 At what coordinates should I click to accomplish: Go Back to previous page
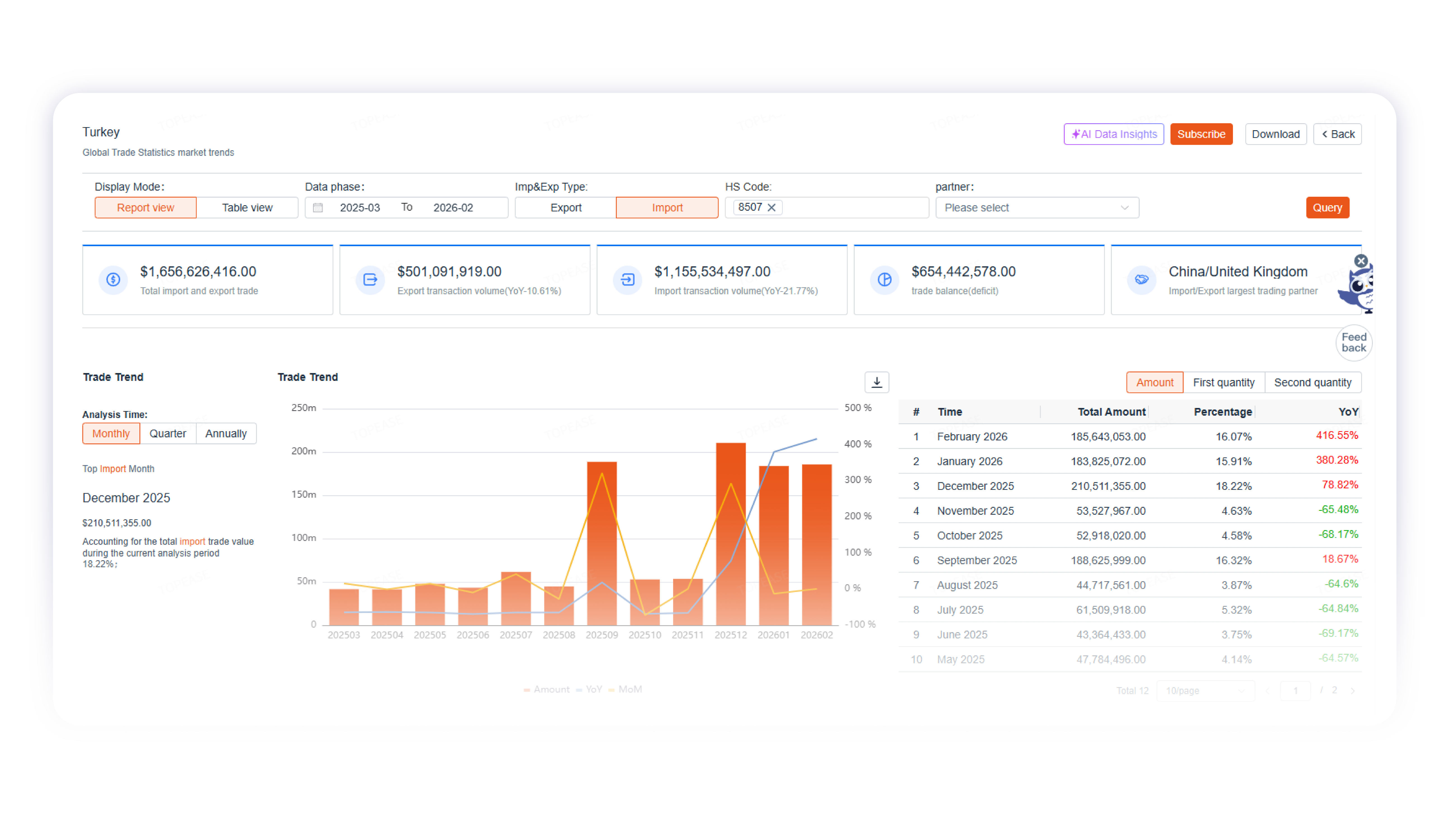click(1337, 134)
